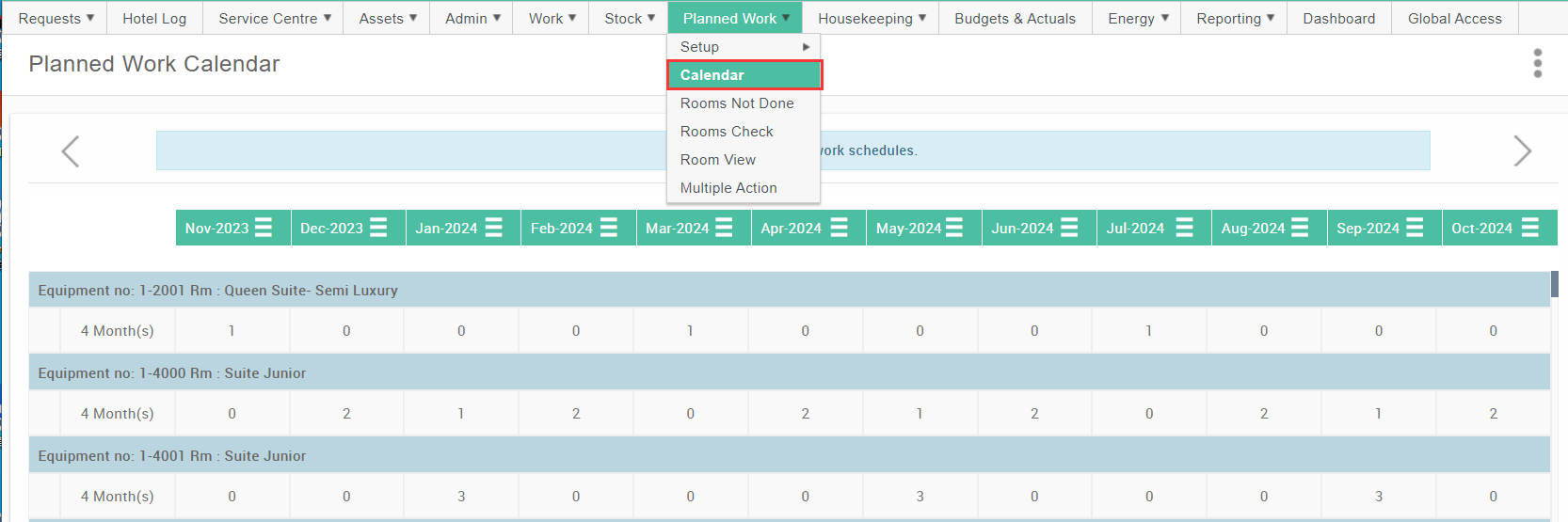Image resolution: width=1568 pixels, height=522 pixels.
Task: Select Equipment 1-4000 Suite Junior row header
Action: pos(789,372)
